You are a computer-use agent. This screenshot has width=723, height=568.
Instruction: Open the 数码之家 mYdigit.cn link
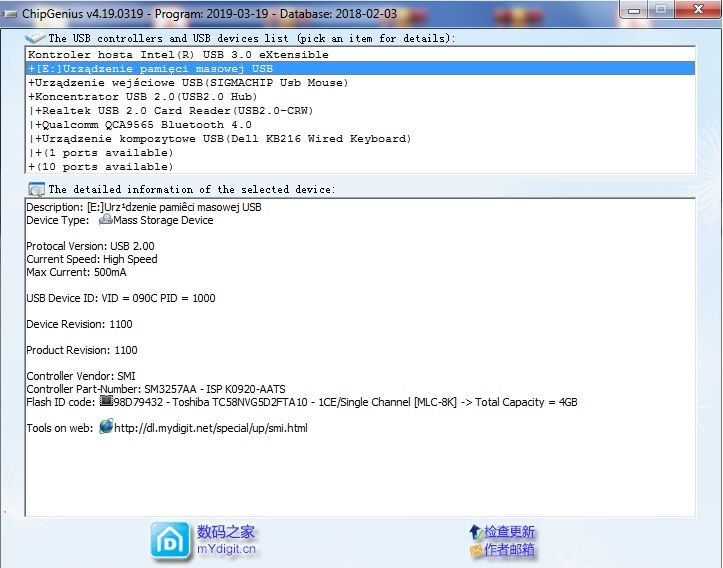[226, 541]
